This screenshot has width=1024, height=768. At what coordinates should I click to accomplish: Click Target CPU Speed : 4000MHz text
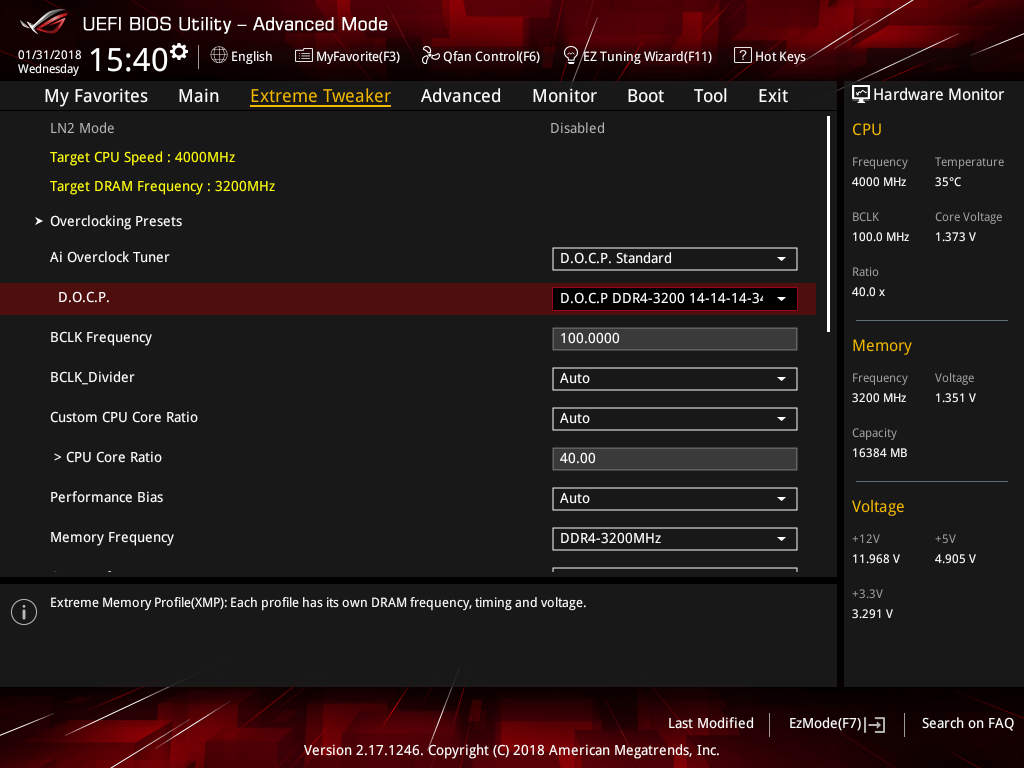tap(142, 157)
